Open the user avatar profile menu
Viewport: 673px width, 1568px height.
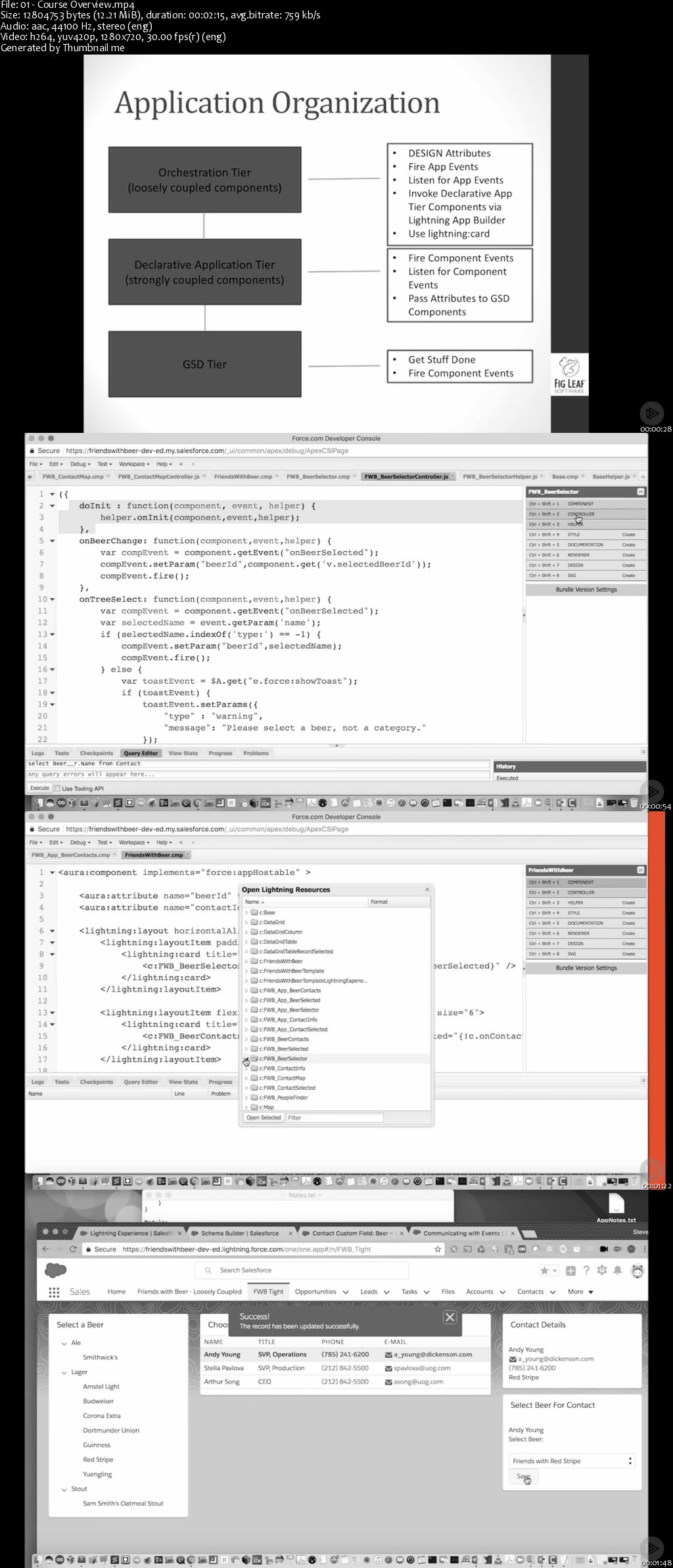[637, 1271]
